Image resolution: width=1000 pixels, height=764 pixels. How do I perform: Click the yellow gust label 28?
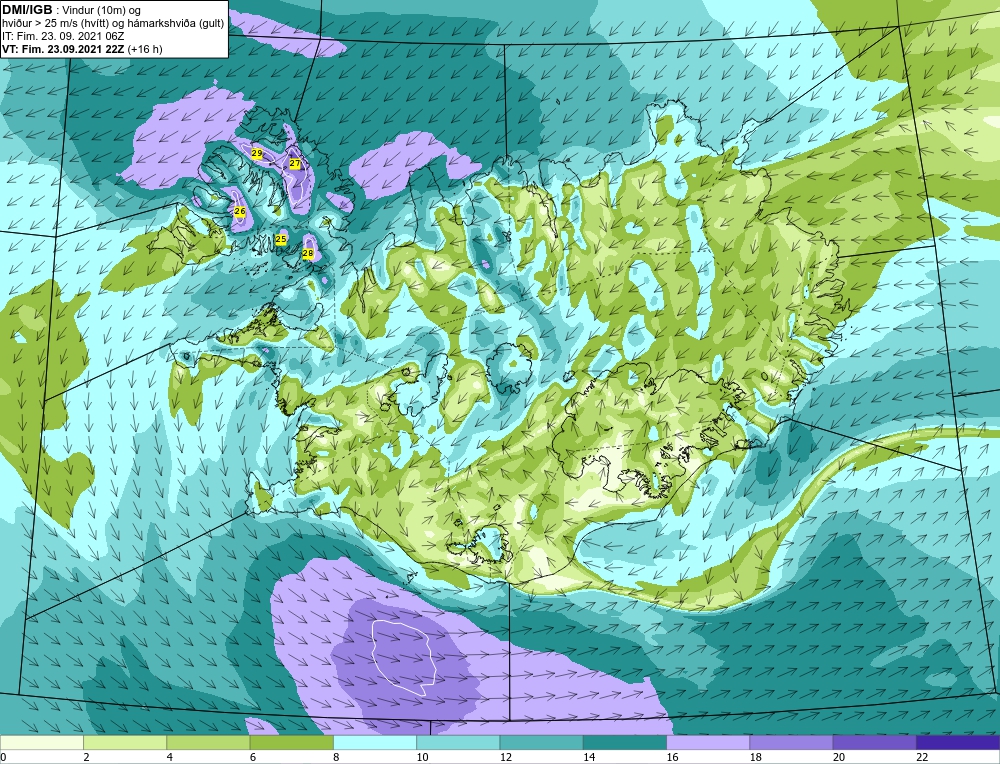click(308, 253)
